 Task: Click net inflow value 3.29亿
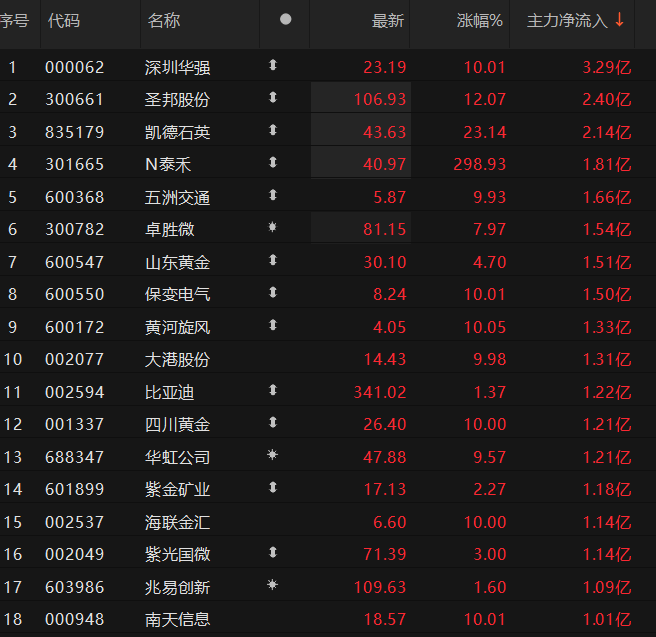tap(607, 67)
